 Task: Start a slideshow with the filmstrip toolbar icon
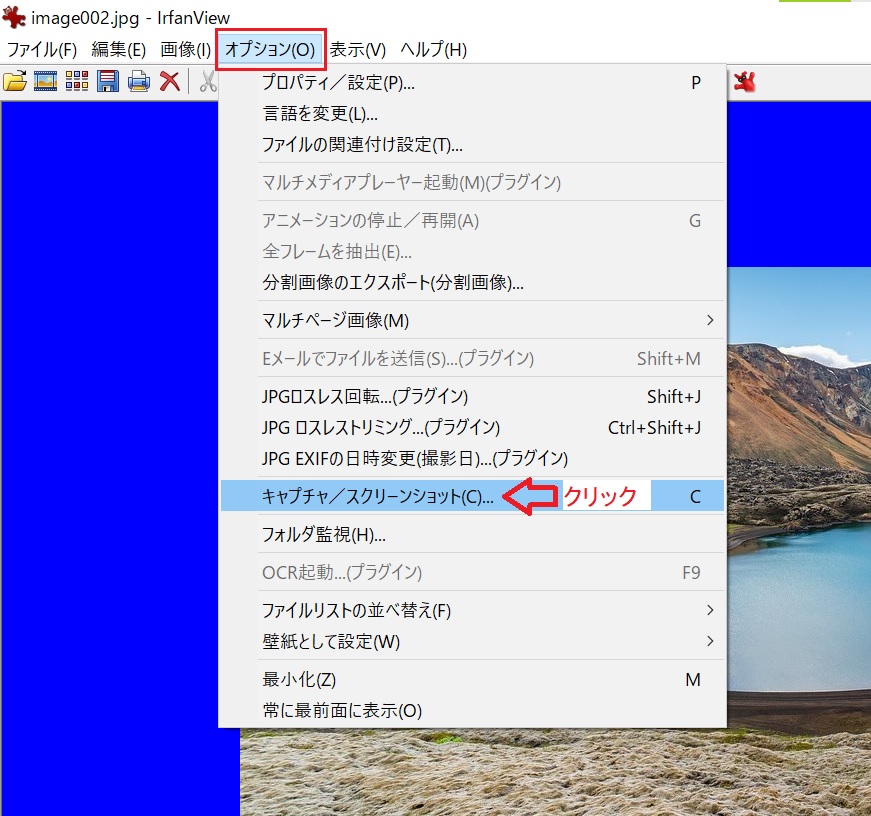pyautogui.click(x=46, y=81)
